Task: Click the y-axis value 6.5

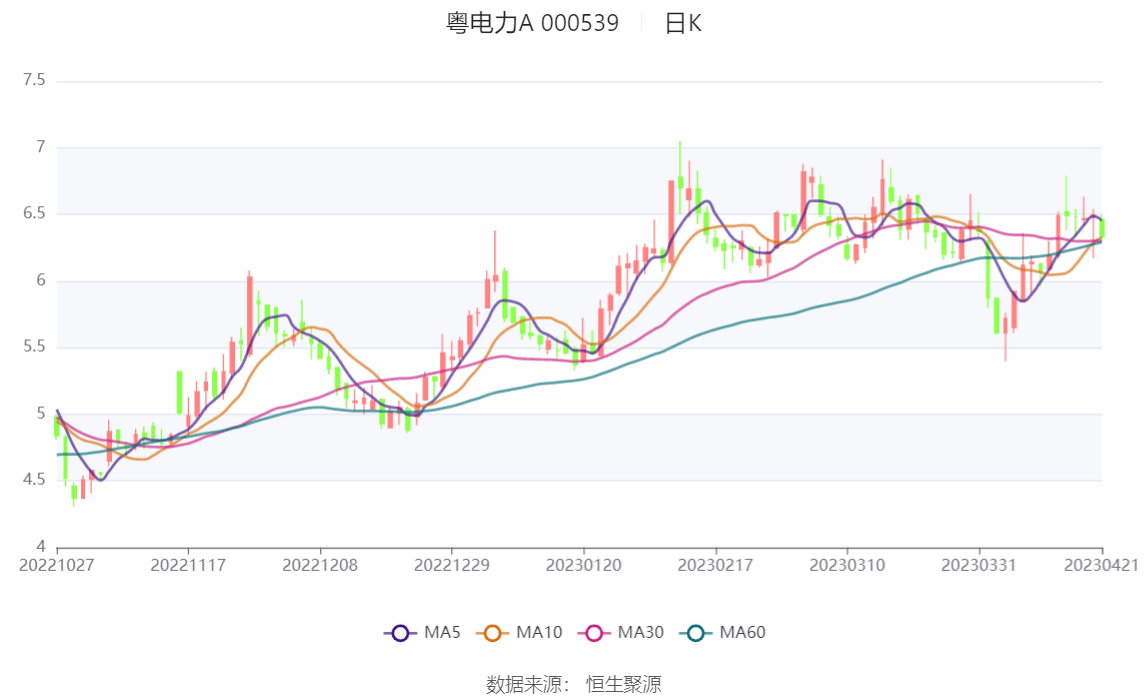Action: 34,213
